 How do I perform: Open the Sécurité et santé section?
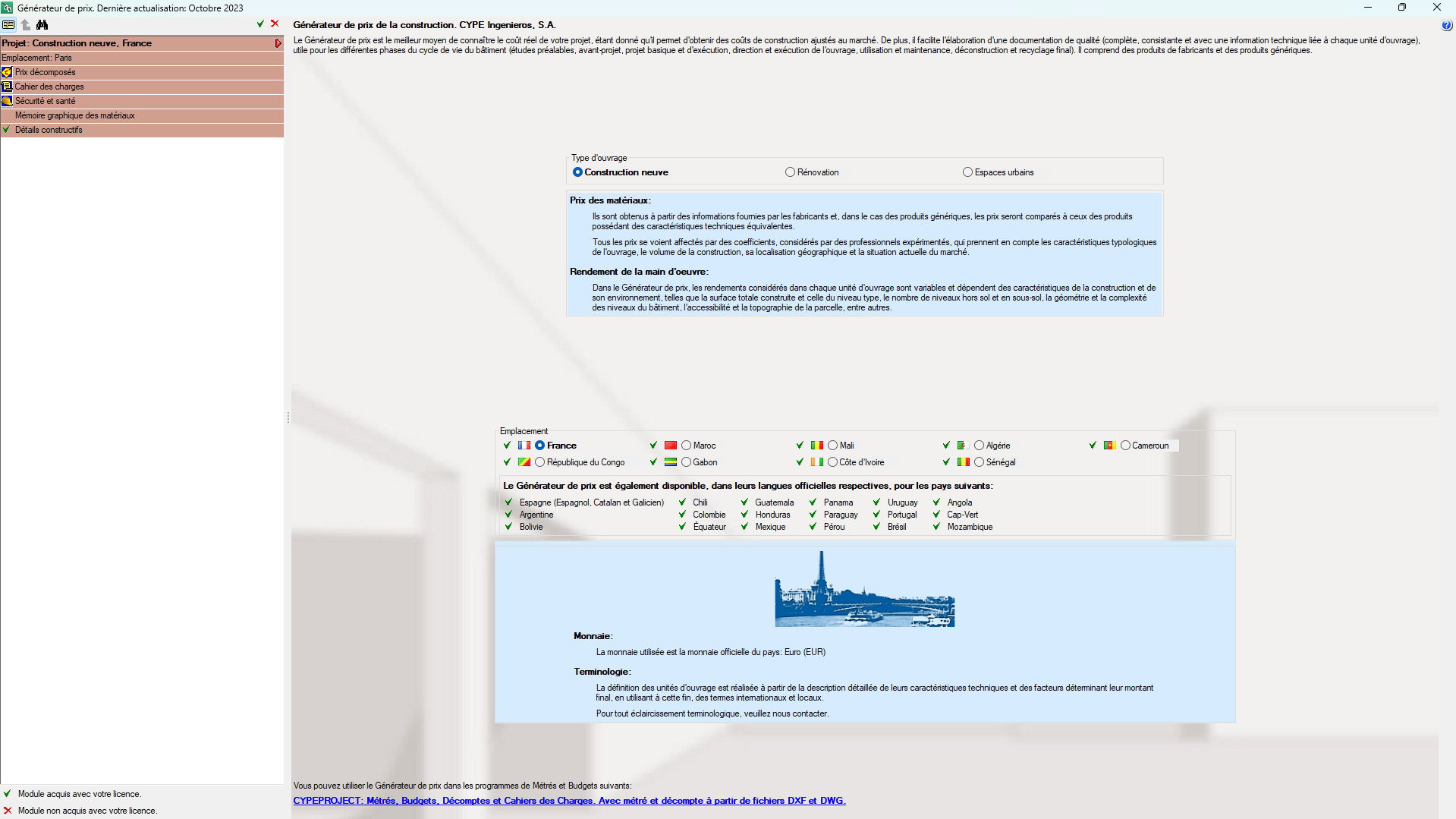(x=142, y=101)
